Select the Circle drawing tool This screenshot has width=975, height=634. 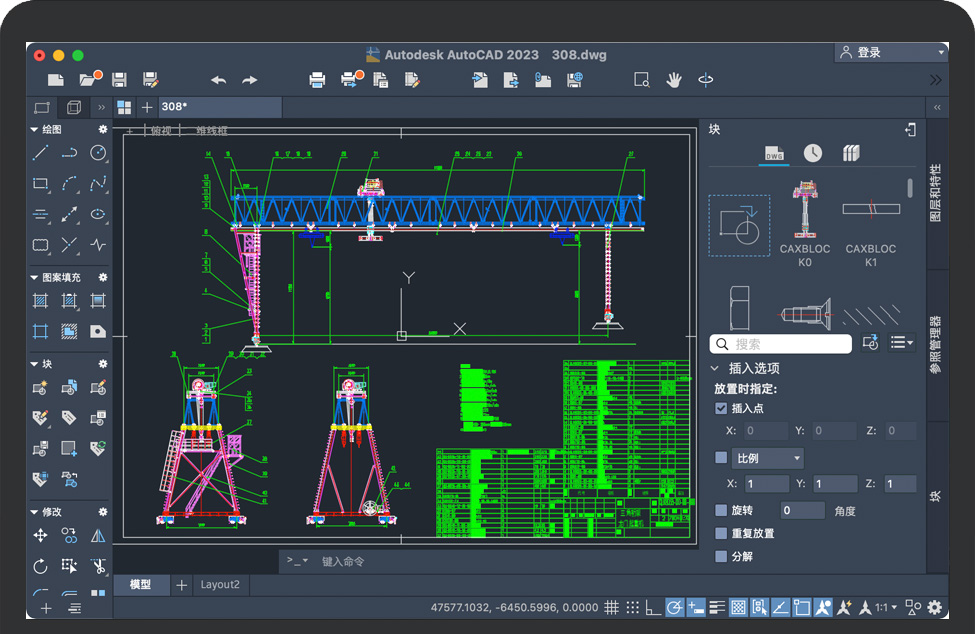98,153
